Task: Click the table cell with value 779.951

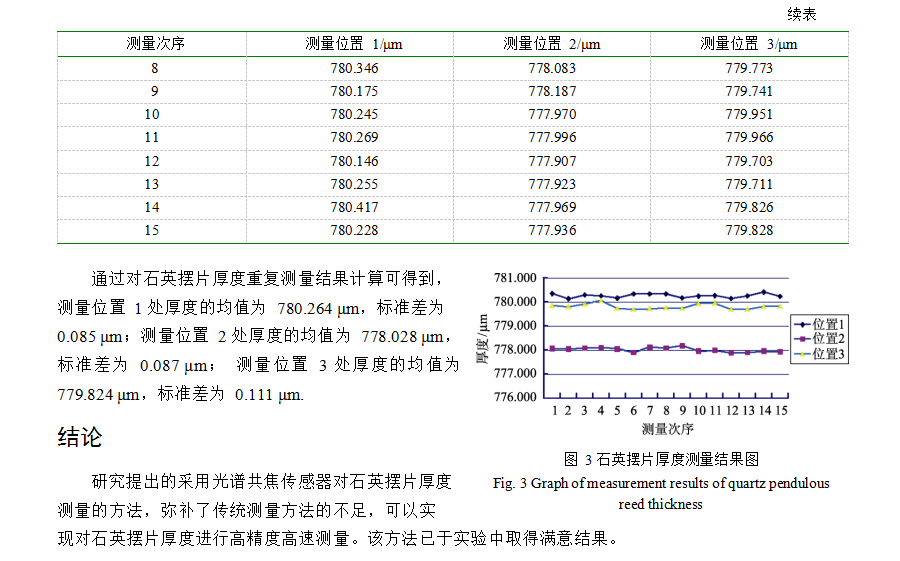Action: 749,114
